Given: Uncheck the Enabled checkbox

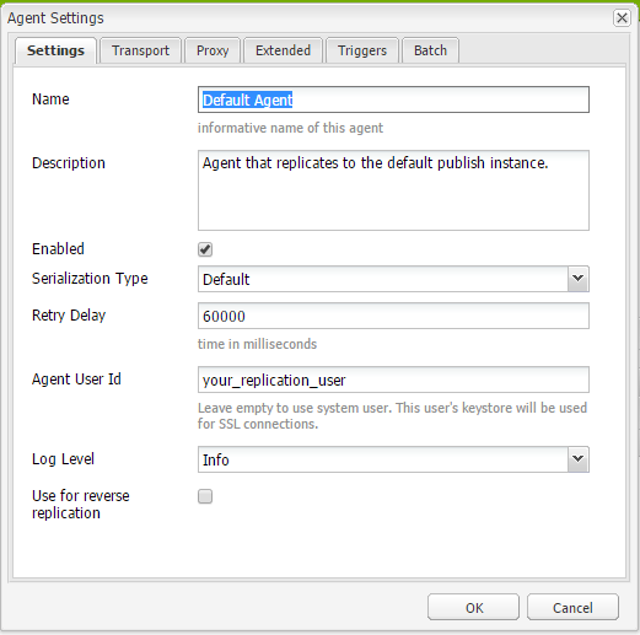Looking at the screenshot, I should point(205,249).
